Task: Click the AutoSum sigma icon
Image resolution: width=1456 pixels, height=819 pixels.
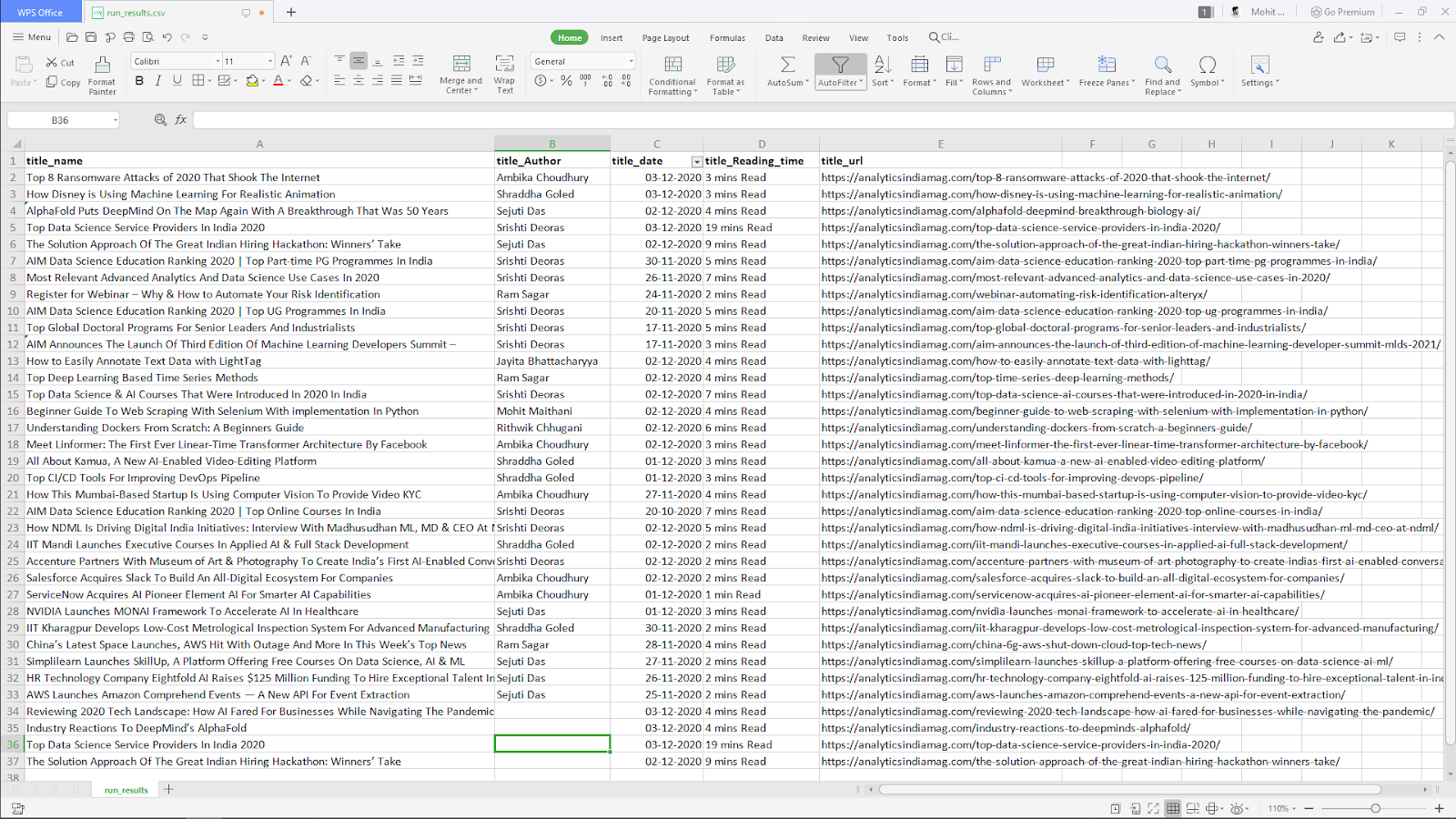Action: 787,65
